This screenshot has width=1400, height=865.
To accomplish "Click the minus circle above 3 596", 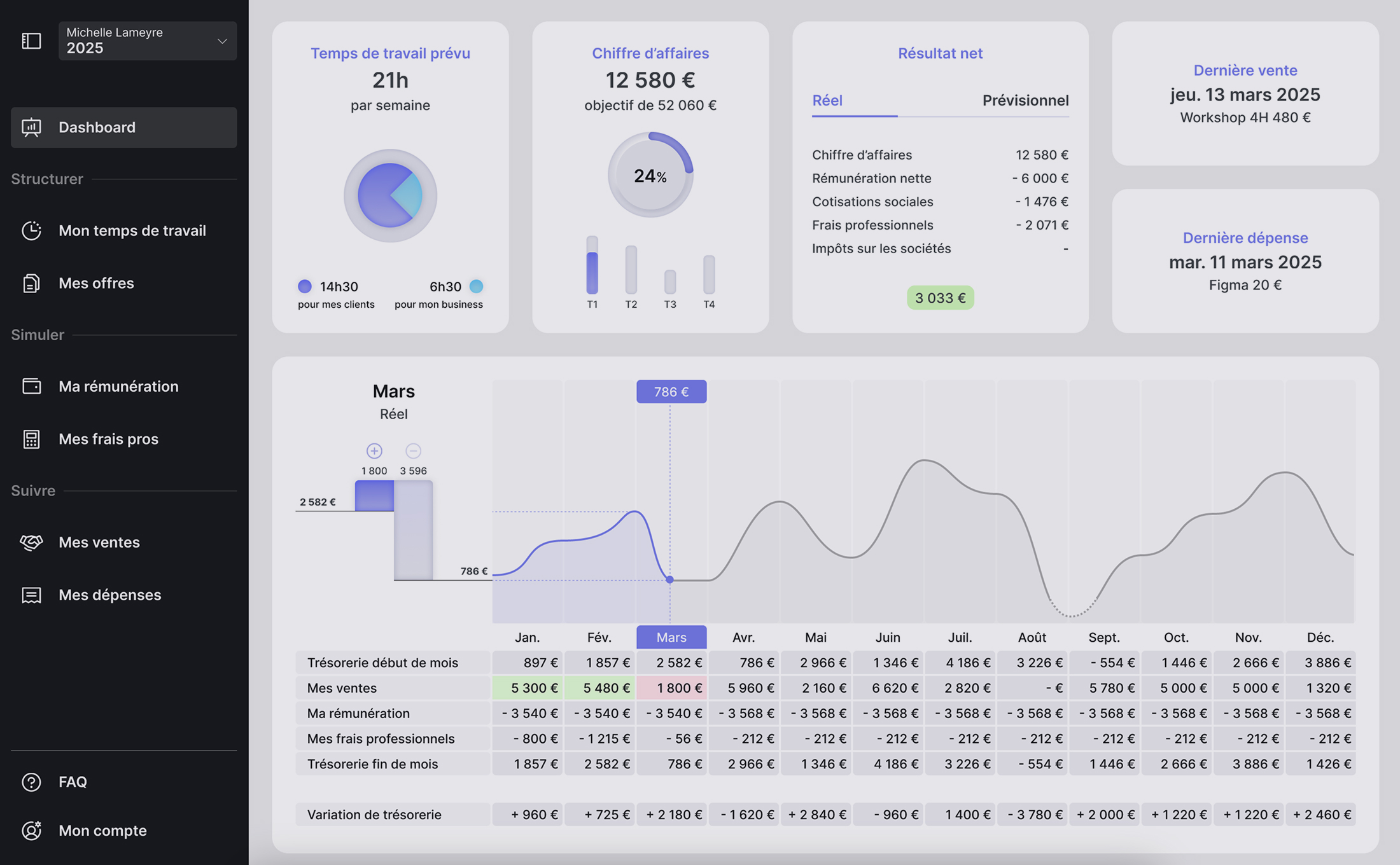I will point(413,451).
